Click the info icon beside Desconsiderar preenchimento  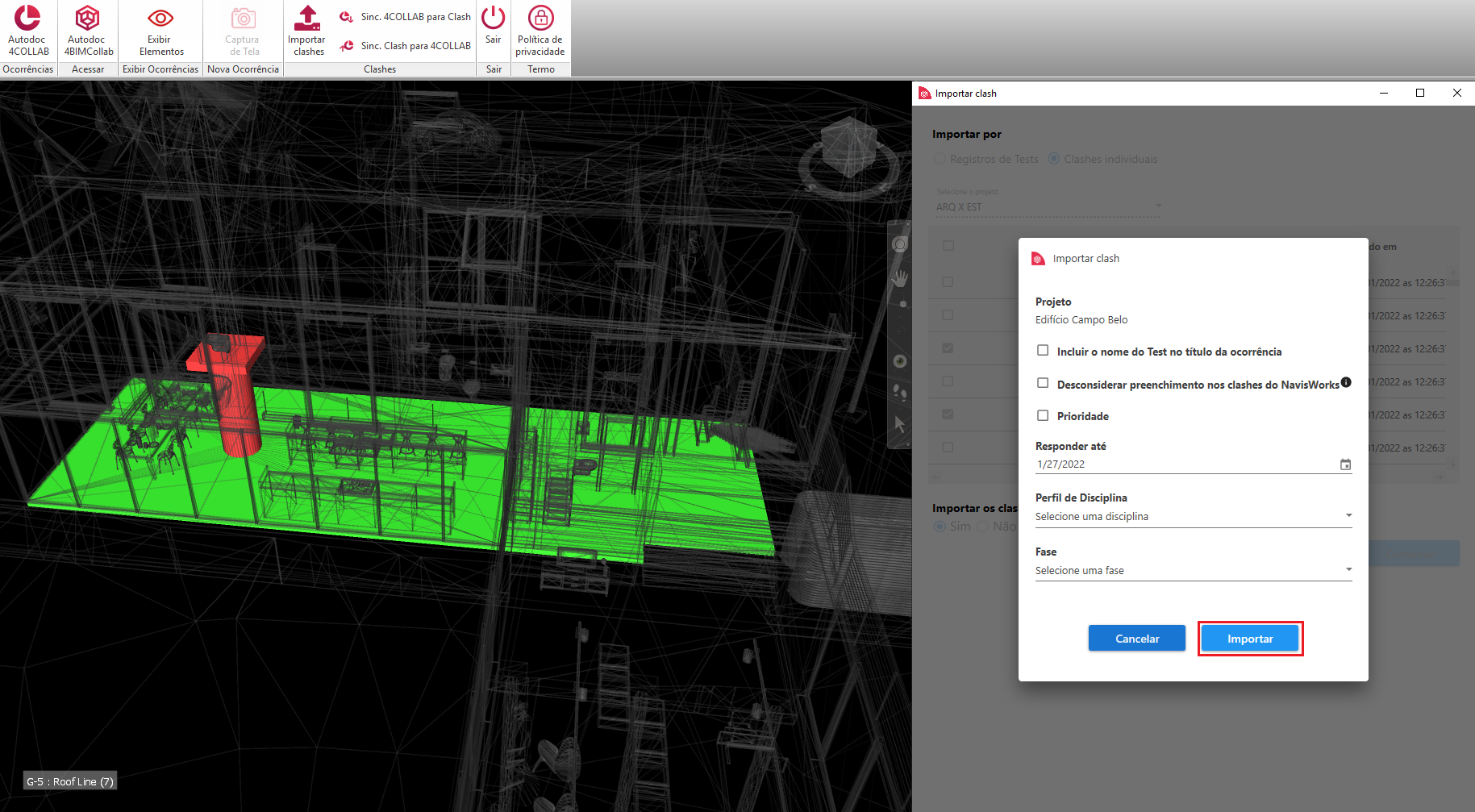(x=1346, y=382)
